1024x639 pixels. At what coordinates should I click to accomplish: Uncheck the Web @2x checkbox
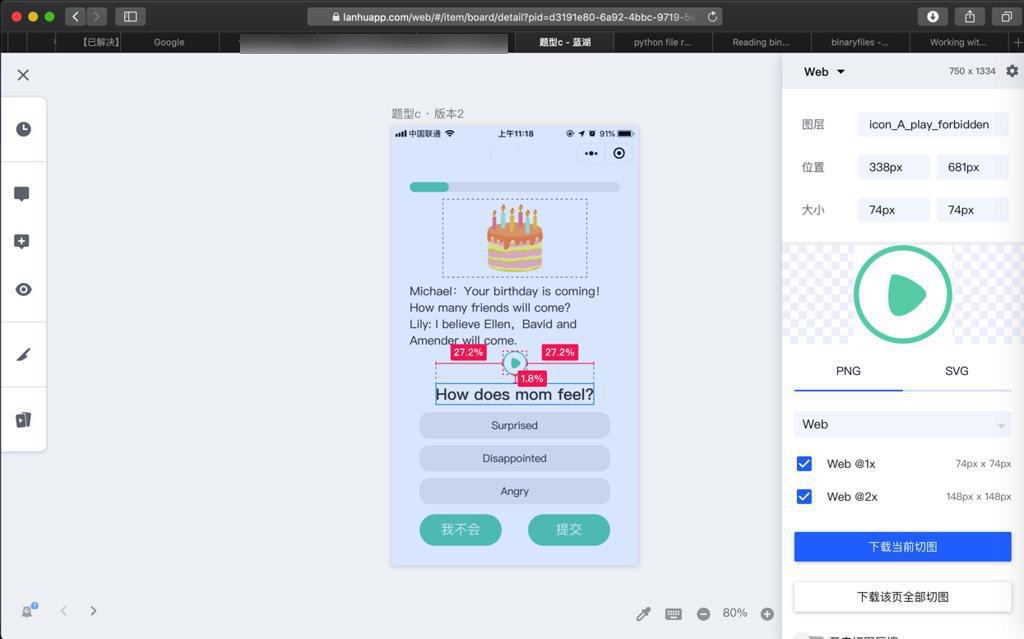click(804, 497)
